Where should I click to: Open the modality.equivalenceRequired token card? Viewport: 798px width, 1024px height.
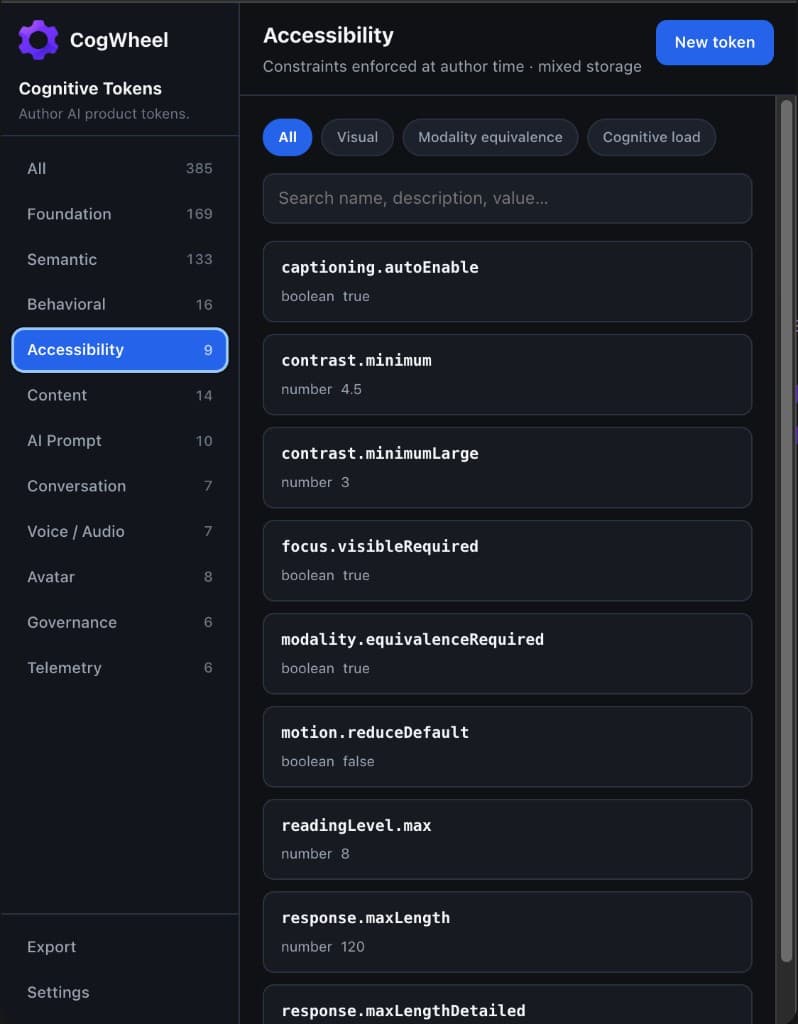pyautogui.click(x=507, y=653)
